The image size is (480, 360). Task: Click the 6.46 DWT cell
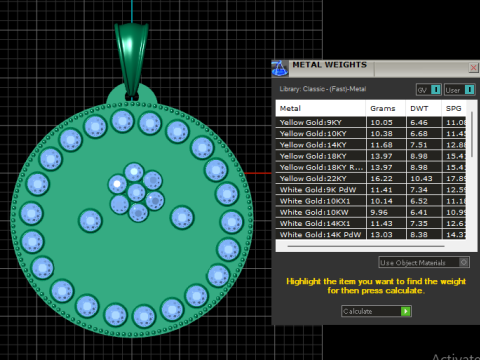click(x=424, y=122)
